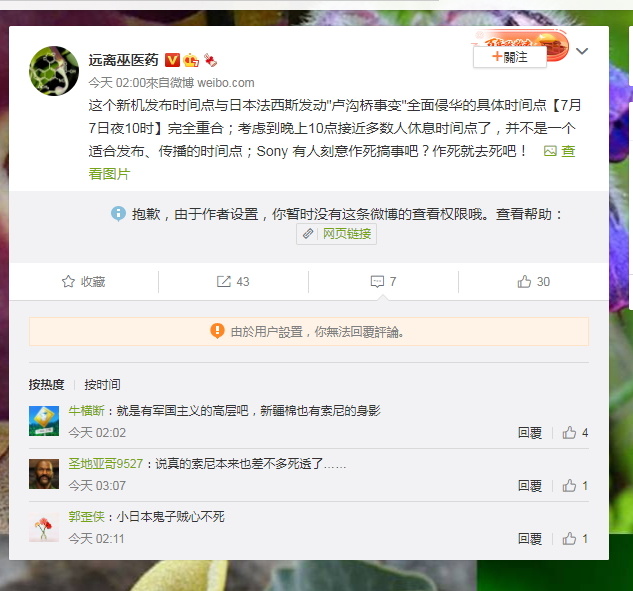
Task: Sort comments by 按时间
Action: [102, 384]
